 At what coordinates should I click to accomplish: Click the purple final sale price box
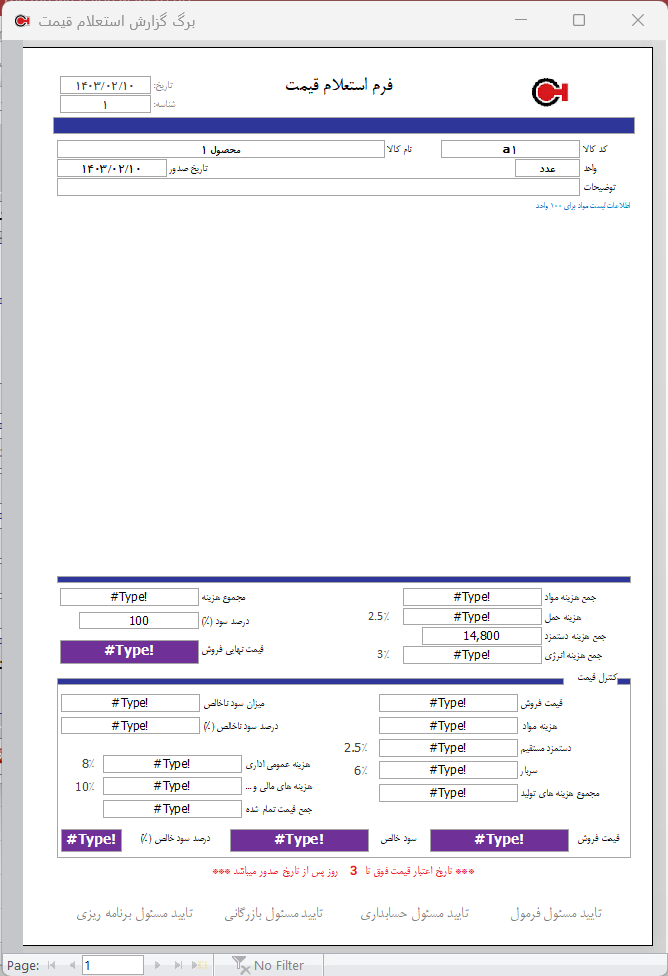(x=129, y=651)
